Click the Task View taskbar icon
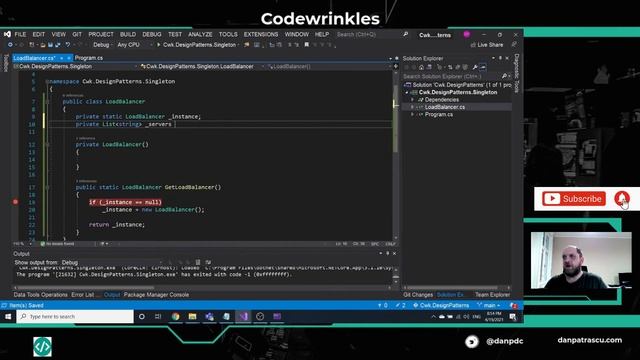Image resolution: width=640 pixels, height=360 pixels. pyautogui.click(x=158, y=317)
